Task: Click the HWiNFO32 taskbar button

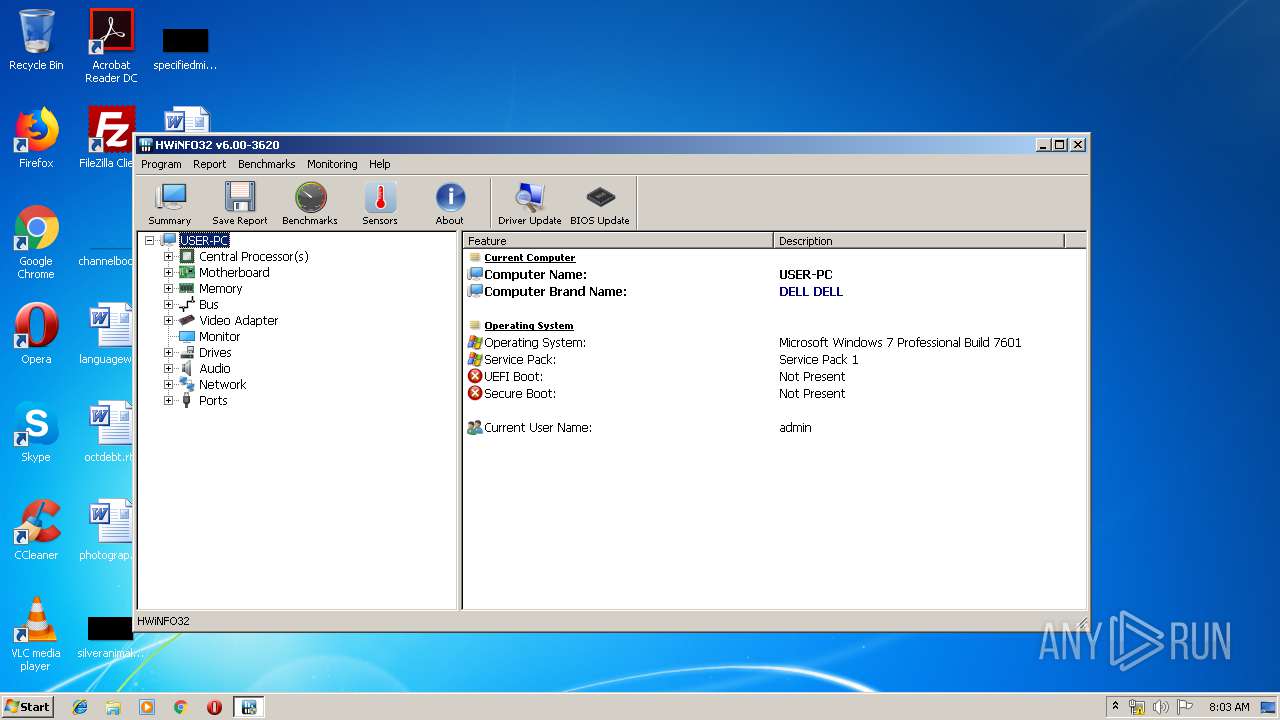Action: pyautogui.click(x=248, y=707)
